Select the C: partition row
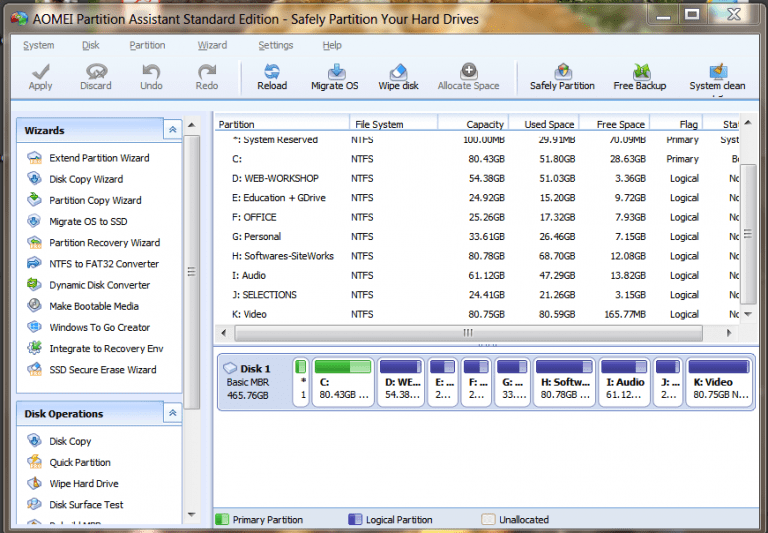 click(x=478, y=159)
